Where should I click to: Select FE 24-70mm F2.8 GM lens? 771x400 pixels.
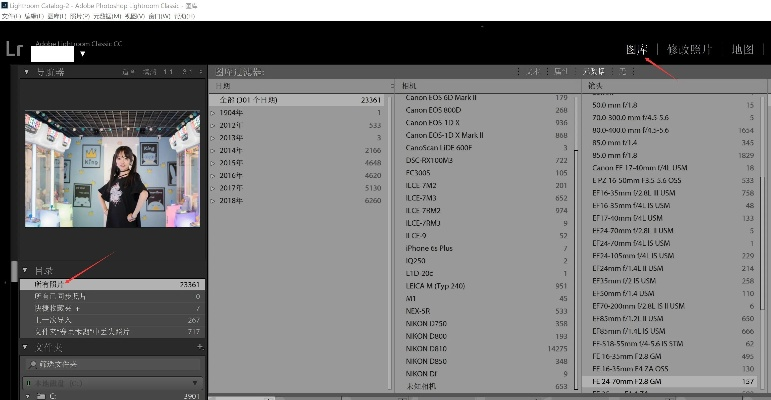[x=670, y=381]
